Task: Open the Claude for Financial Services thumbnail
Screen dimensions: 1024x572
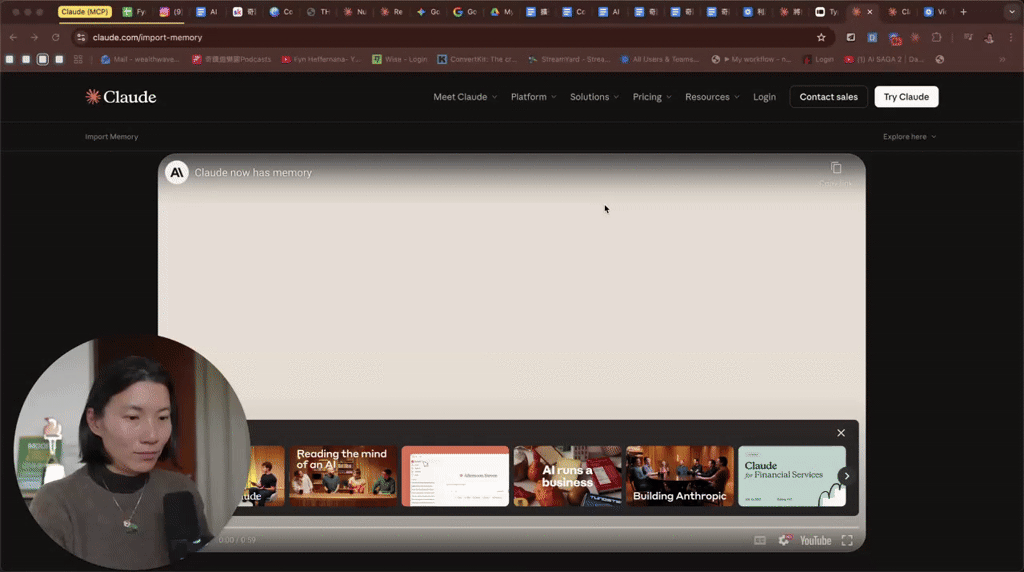Action: tap(792, 476)
